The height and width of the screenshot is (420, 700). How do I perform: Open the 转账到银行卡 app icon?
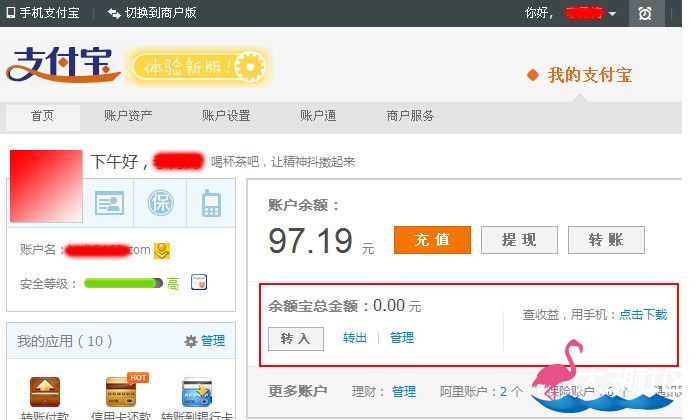(197, 392)
